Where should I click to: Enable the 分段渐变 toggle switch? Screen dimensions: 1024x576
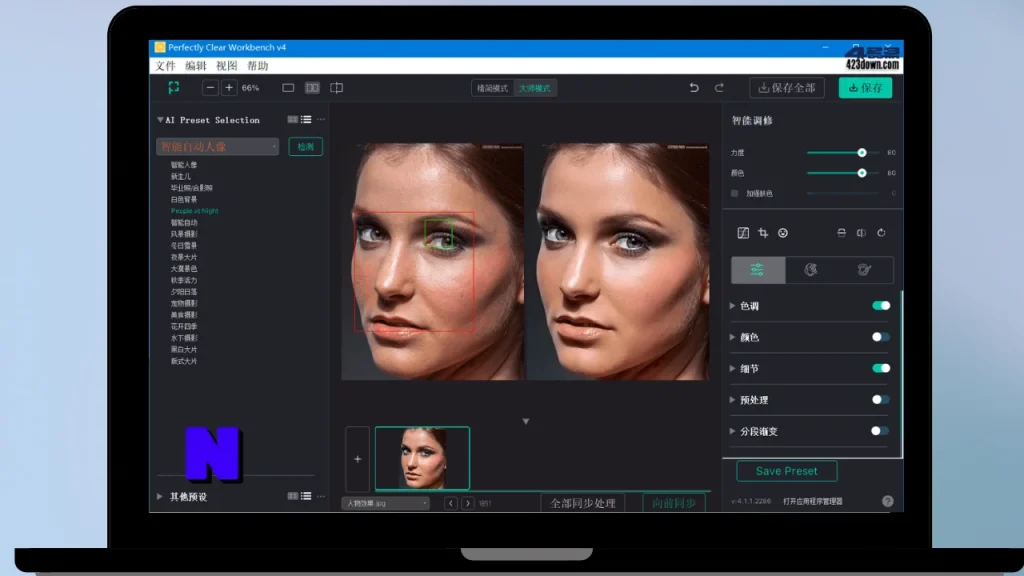tap(880, 431)
